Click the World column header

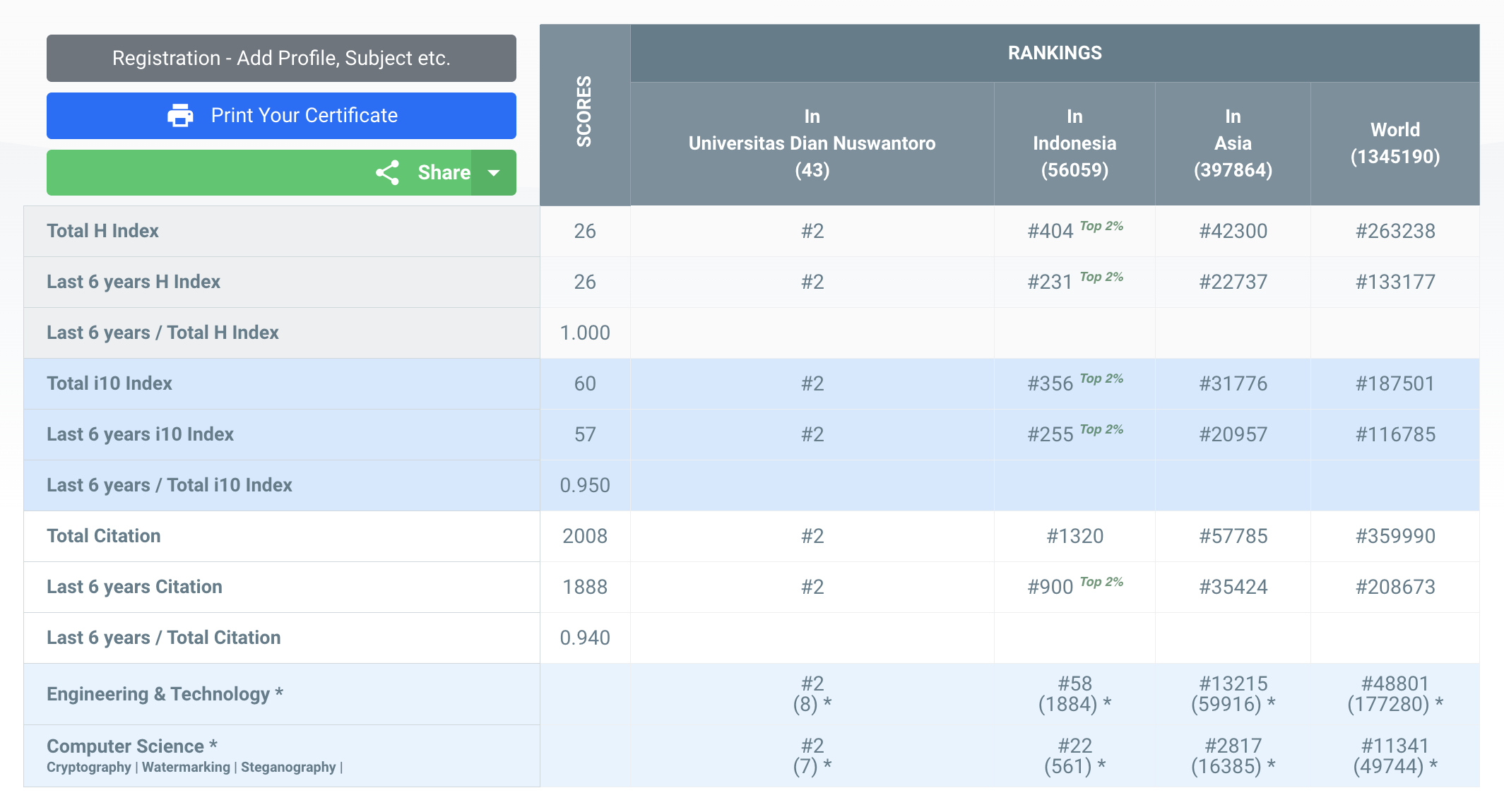[1395, 143]
